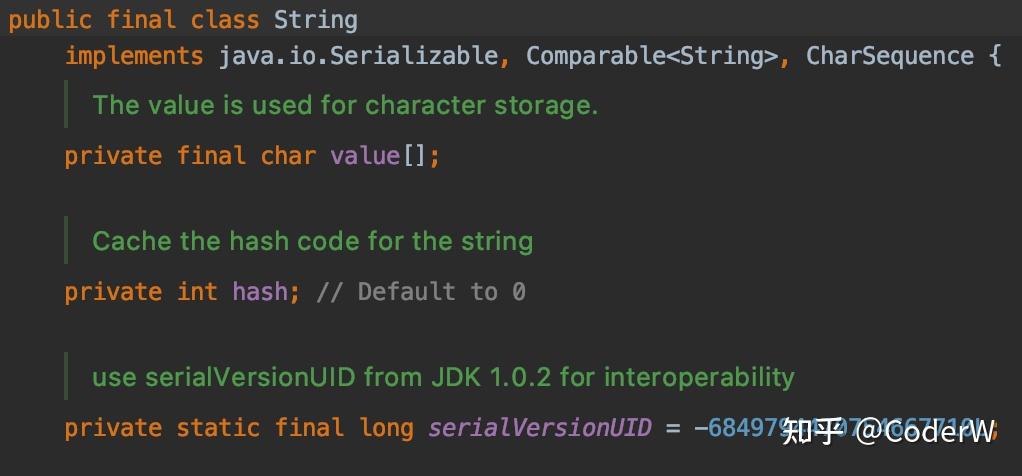Click the static keyword
Screen dimensions: 1022x476
click(218, 428)
